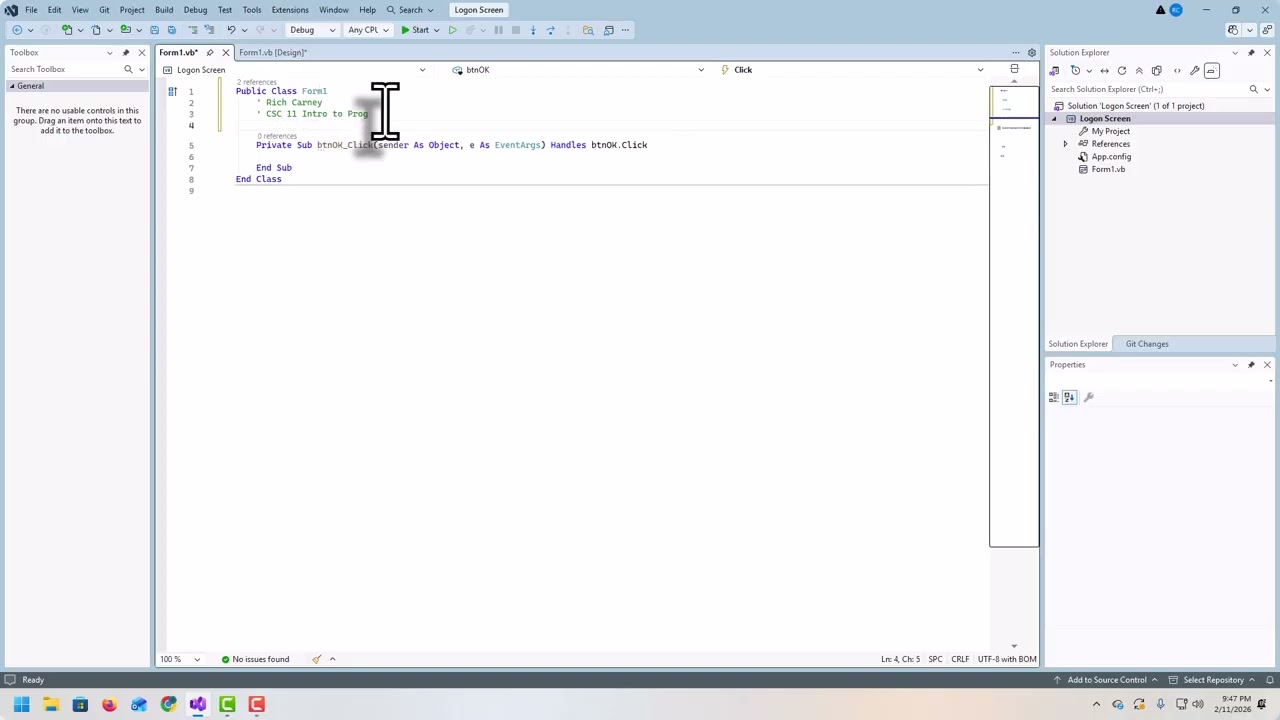
Task: Click Windows Start button on taskbar
Action: click(21, 705)
